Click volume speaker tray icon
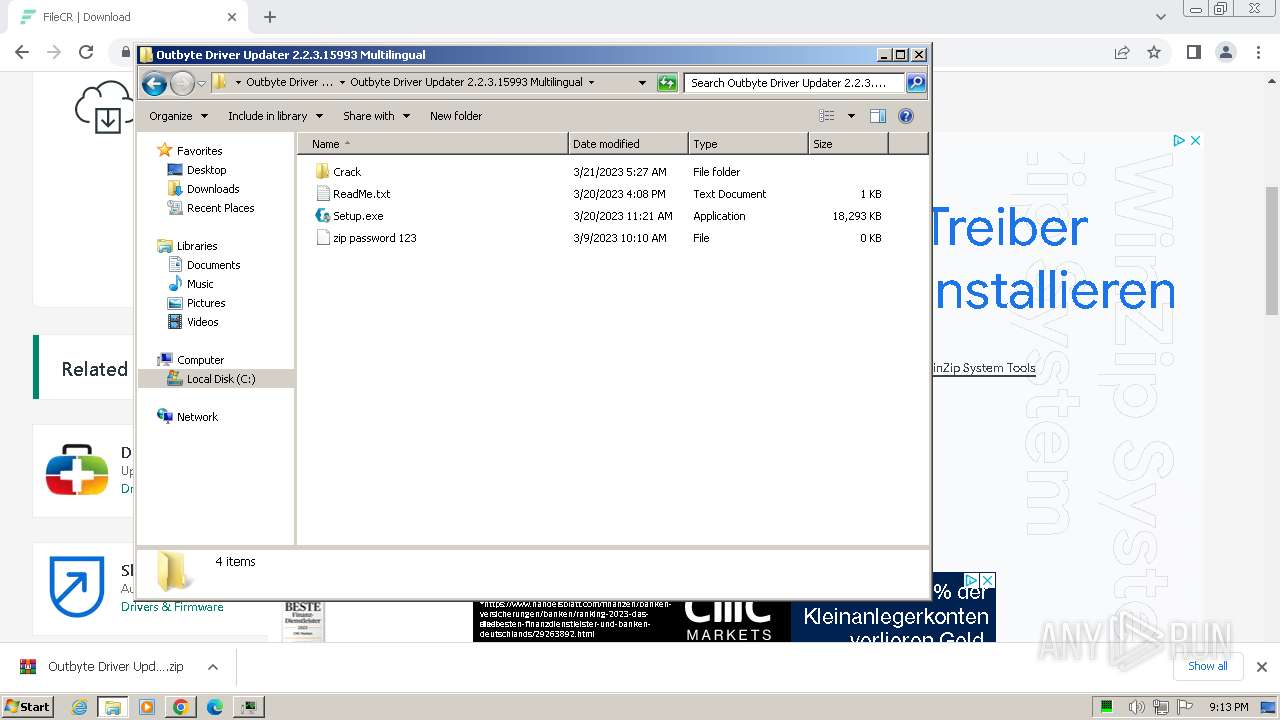The image size is (1280, 720). click(1136, 707)
